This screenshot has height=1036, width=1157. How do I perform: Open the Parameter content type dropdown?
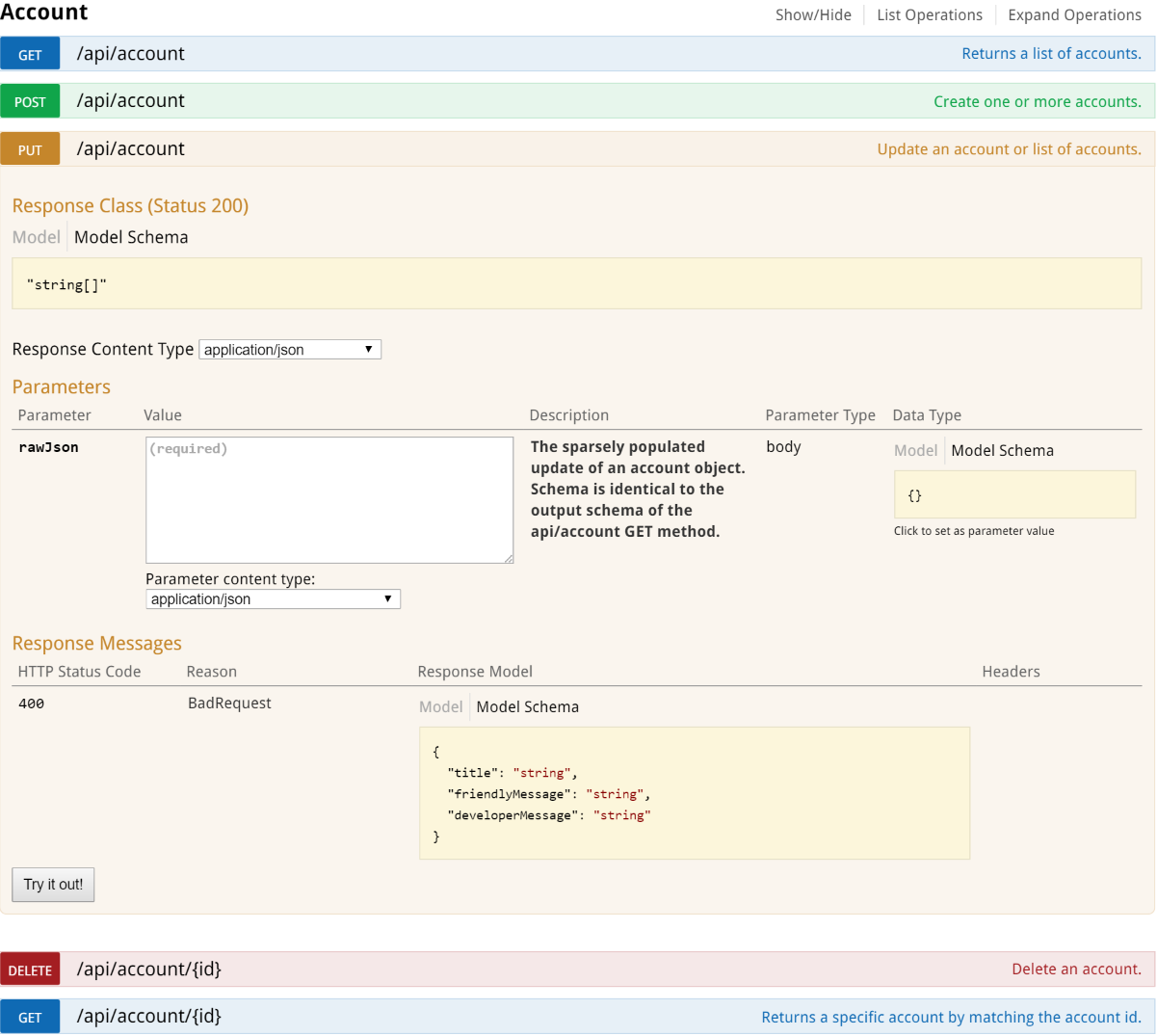(273, 598)
